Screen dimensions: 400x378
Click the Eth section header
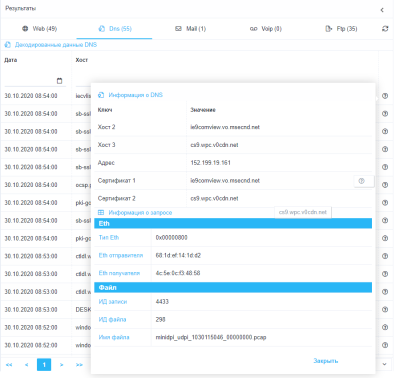233,223
